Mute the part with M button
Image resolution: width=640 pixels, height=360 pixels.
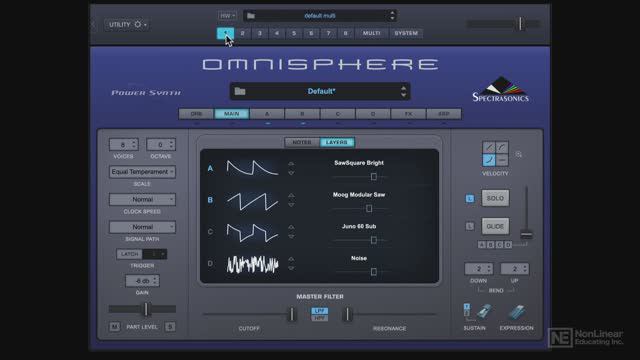(x=115, y=327)
